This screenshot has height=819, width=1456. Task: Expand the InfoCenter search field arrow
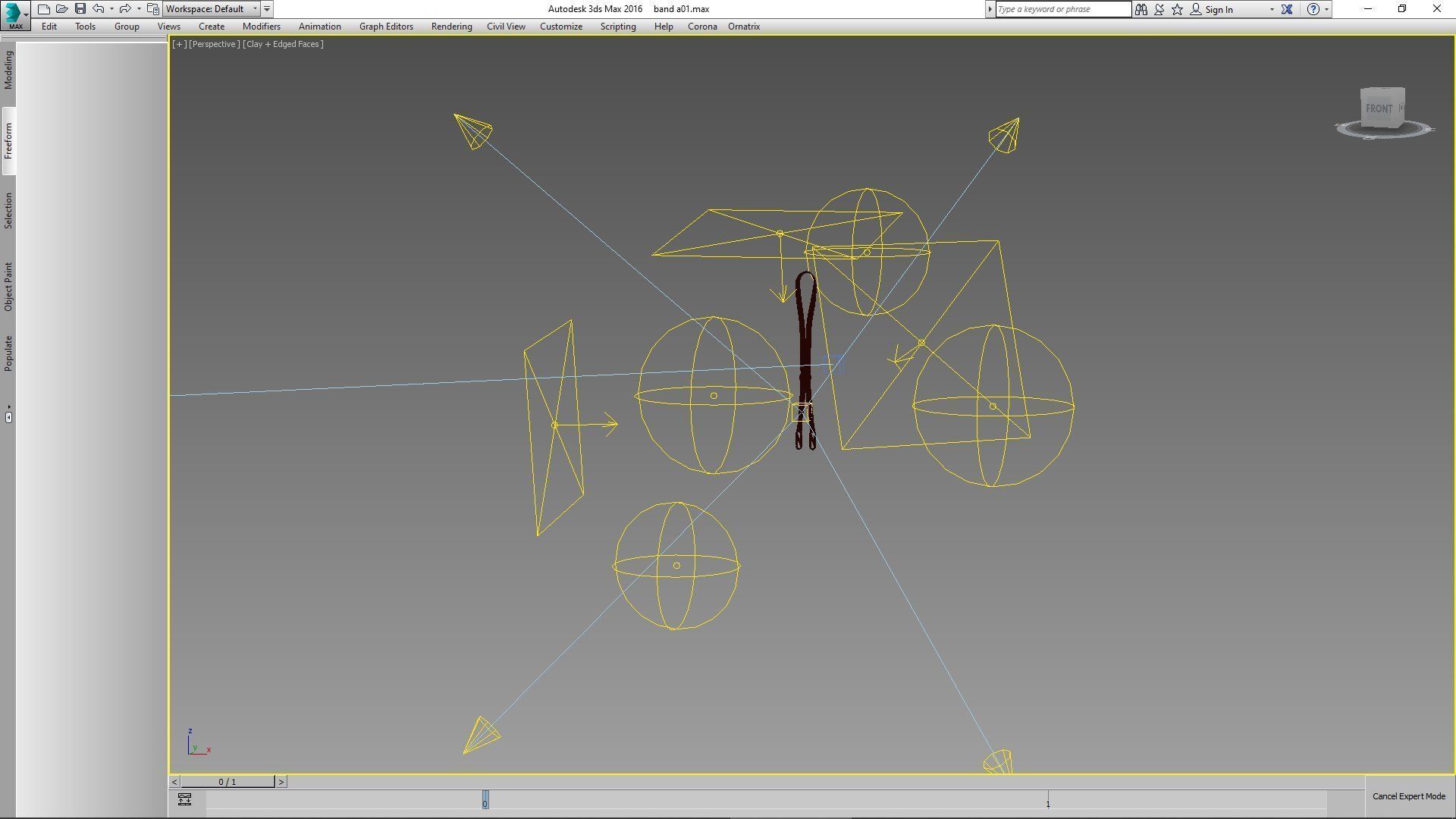point(990,9)
